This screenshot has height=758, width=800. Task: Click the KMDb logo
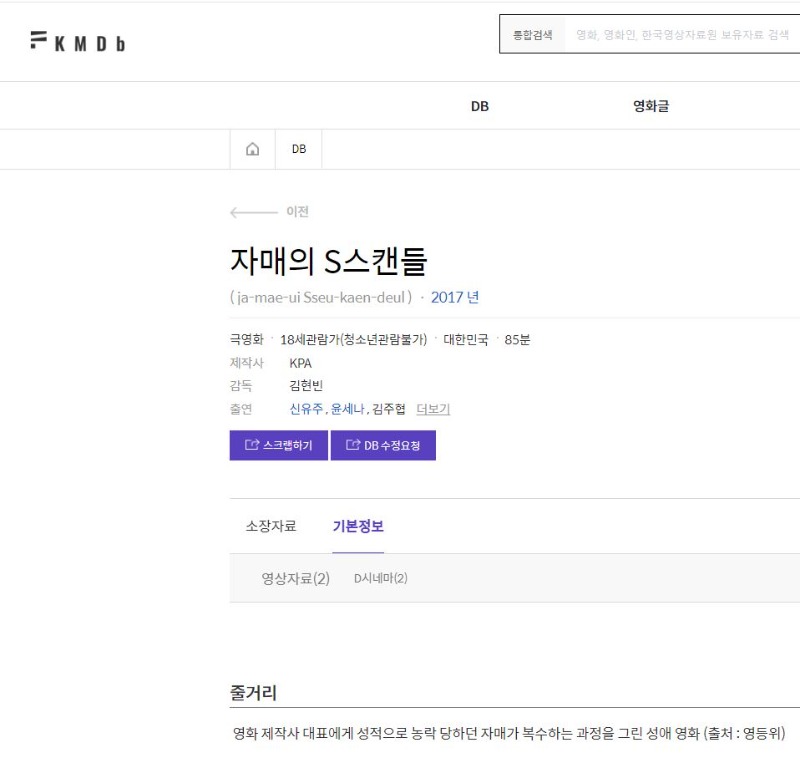tap(78, 42)
